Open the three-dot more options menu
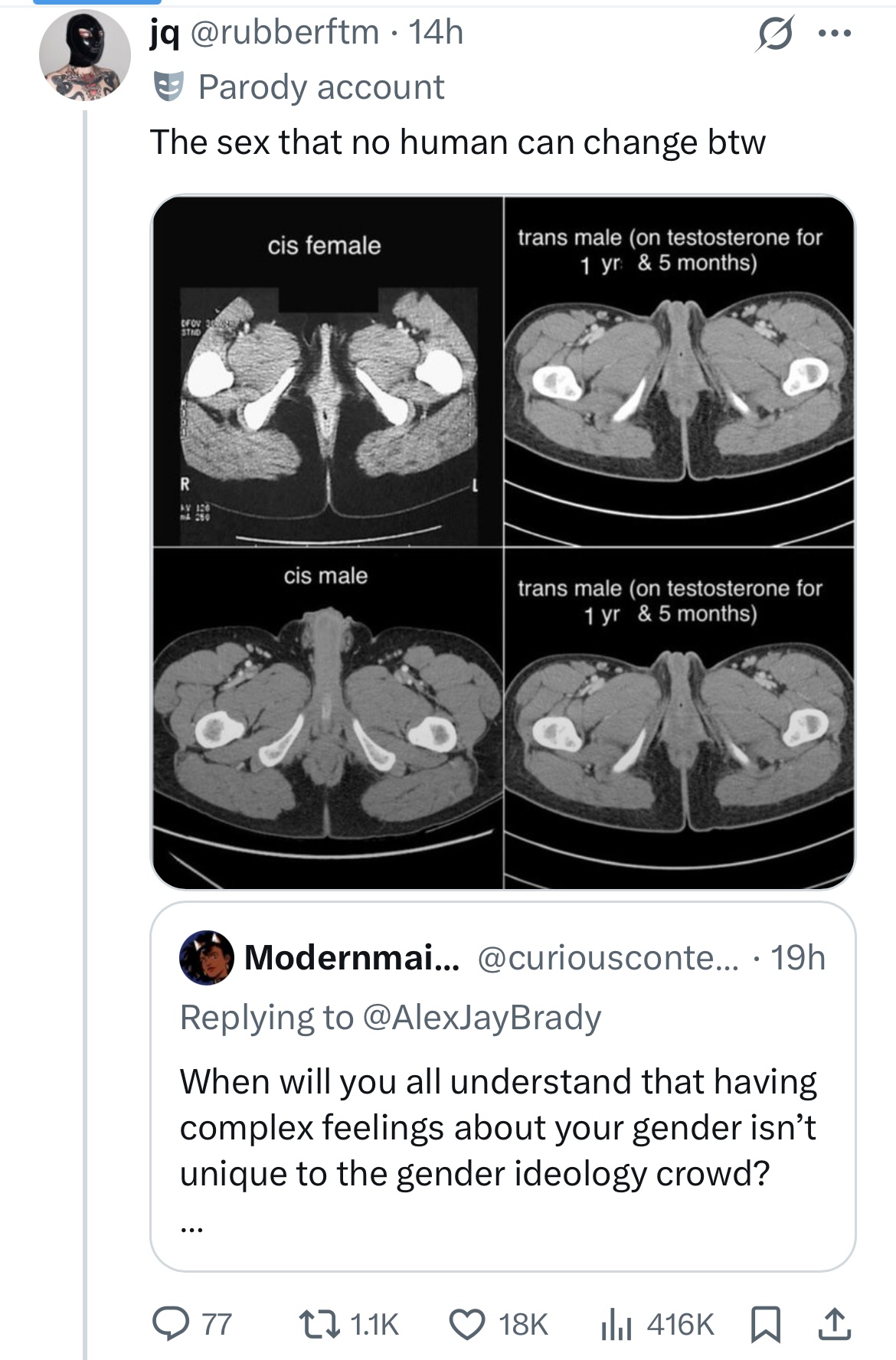The image size is (896, 1360). pos(834,34)
